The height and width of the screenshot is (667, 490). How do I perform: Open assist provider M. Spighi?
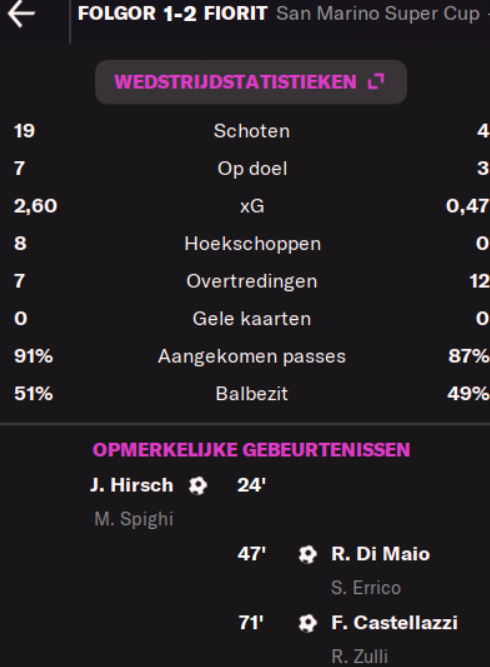coord(134,519)
